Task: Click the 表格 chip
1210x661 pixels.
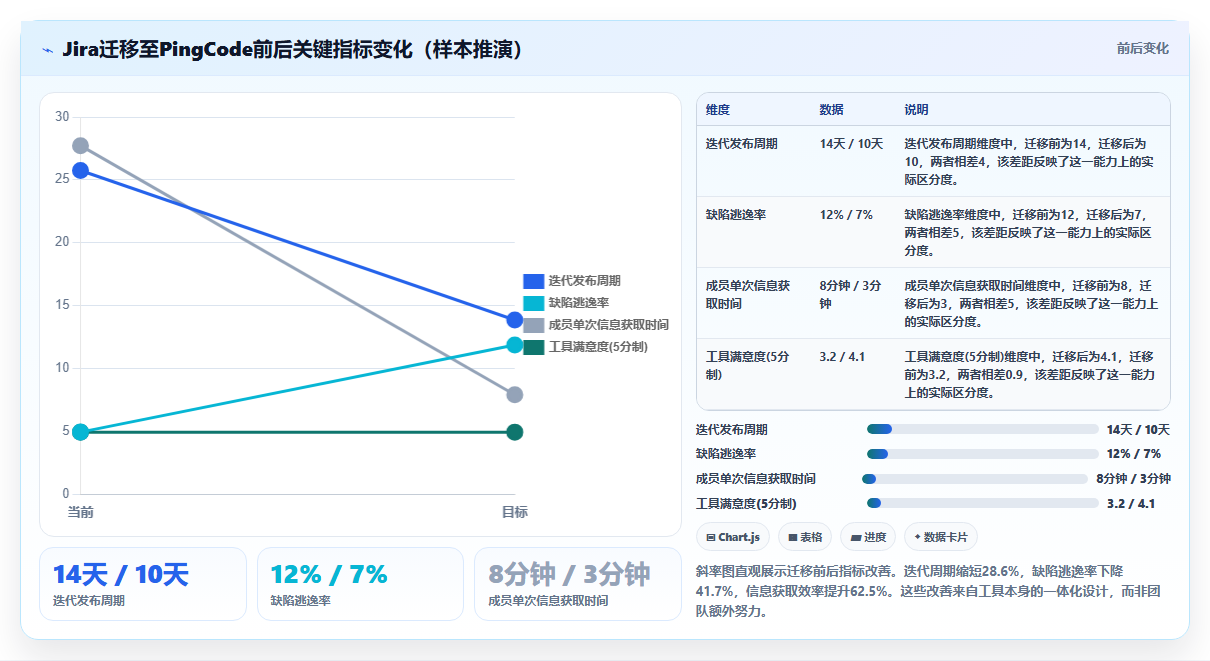Action: click(805, 537)
